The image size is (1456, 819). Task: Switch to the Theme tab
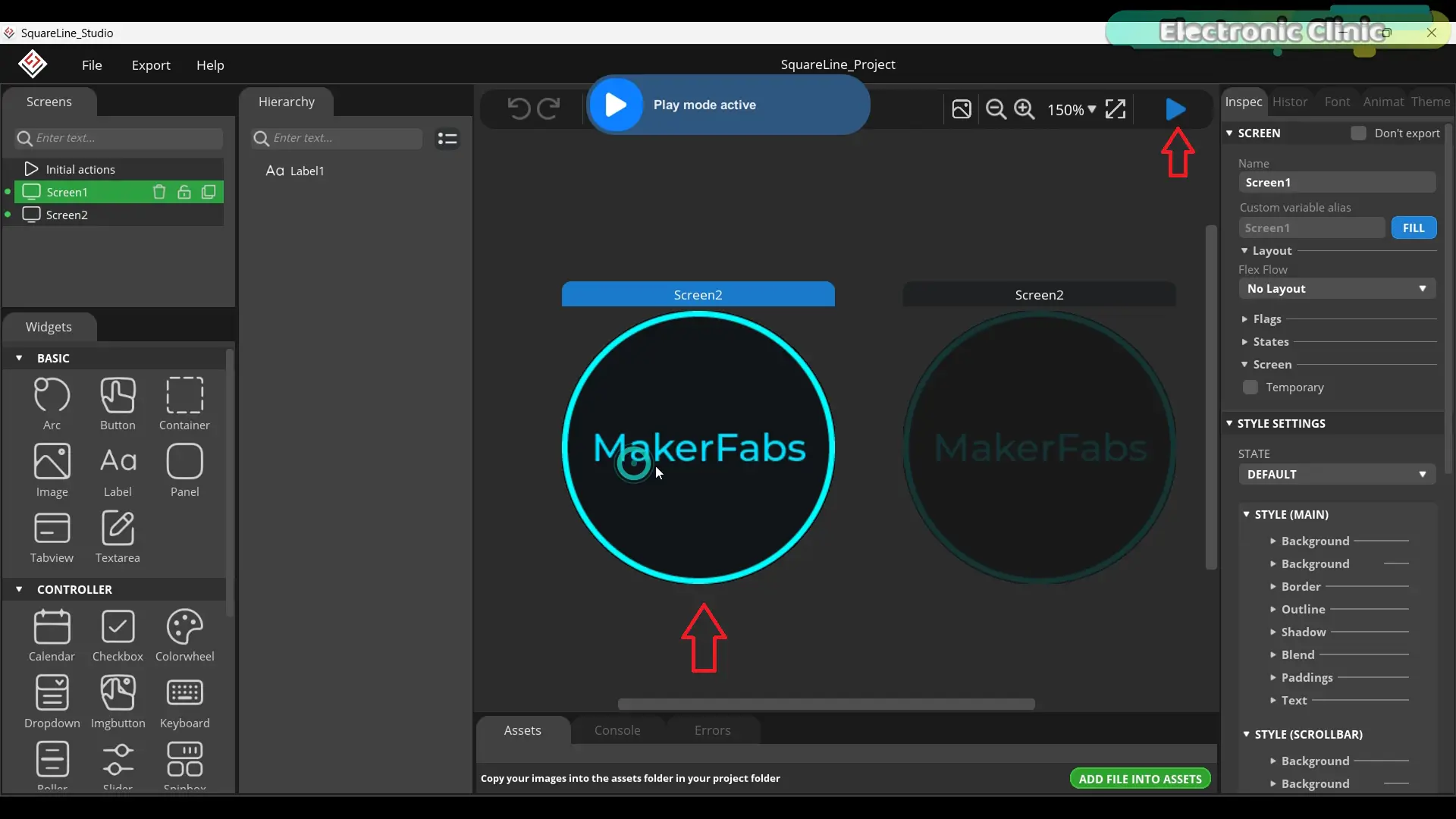click(x=1430, y=102)
